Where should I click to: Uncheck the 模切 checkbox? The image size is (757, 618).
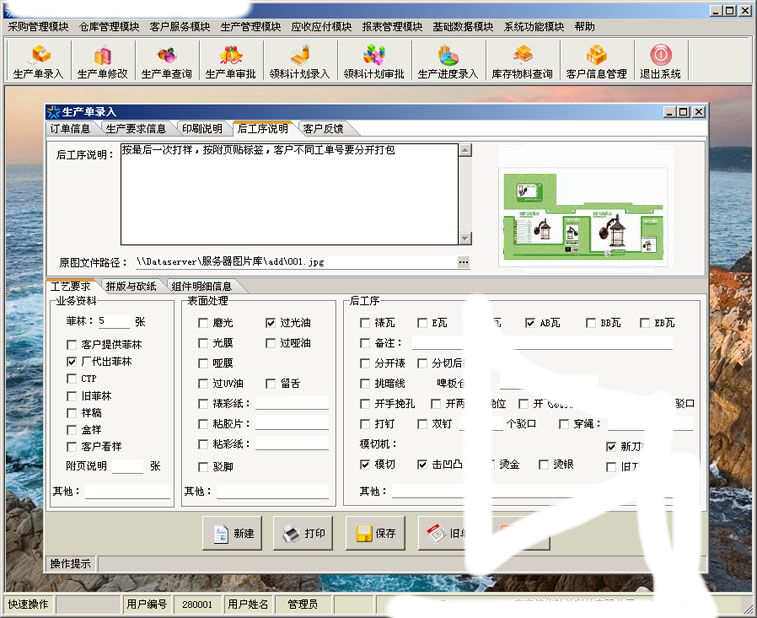pyautogui.click(x=365, y=464)
